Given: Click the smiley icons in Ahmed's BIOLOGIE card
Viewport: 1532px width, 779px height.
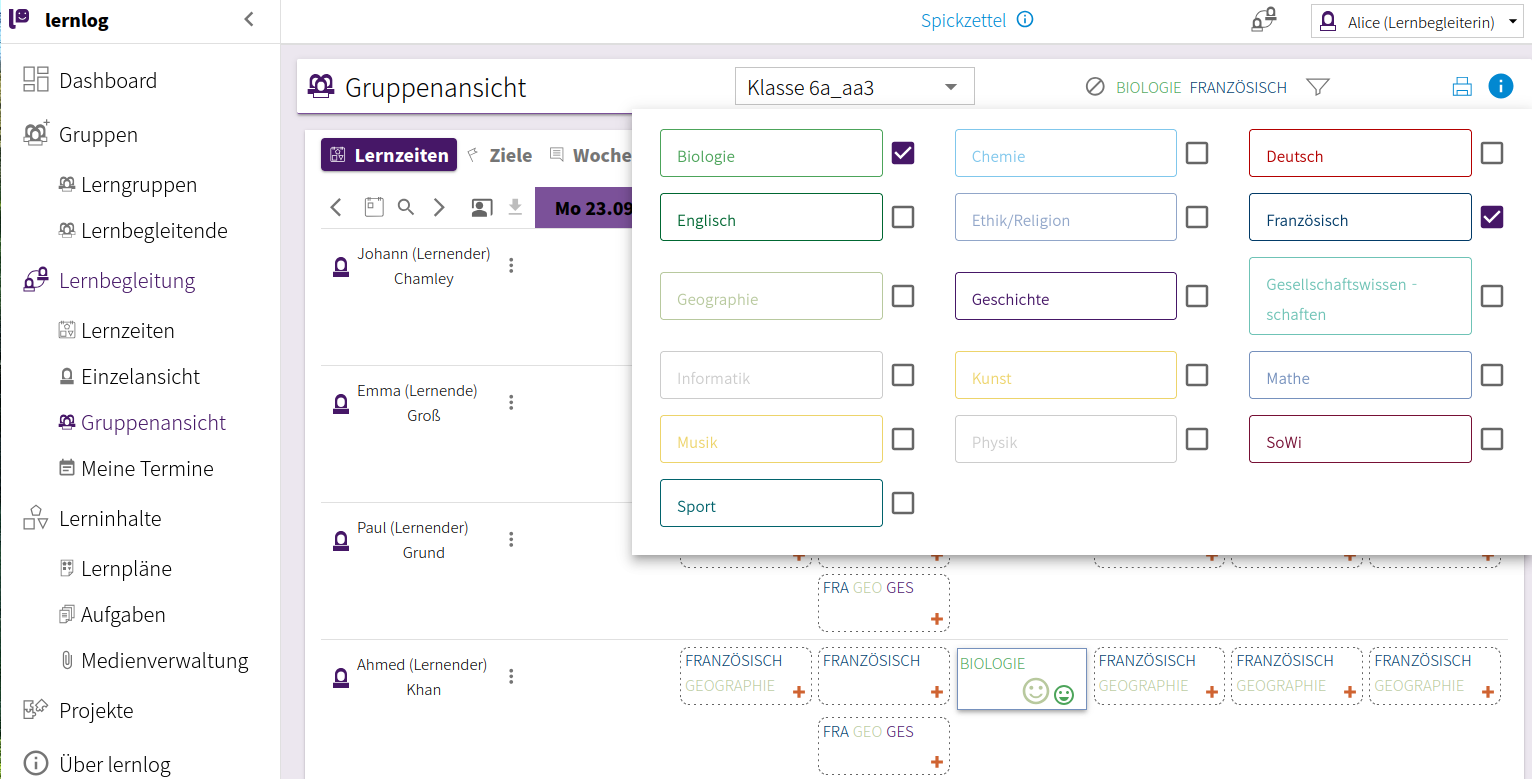Looking at the screenshot, I should [1048, 692].
